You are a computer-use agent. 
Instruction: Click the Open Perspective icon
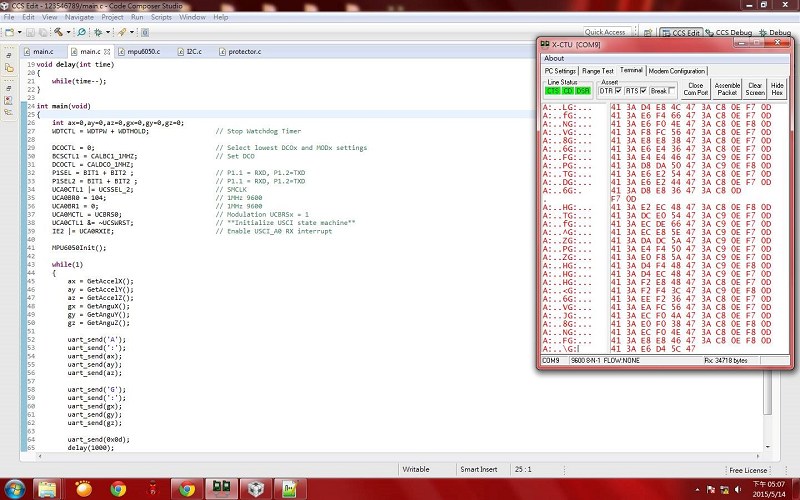(x=647, y=32)
